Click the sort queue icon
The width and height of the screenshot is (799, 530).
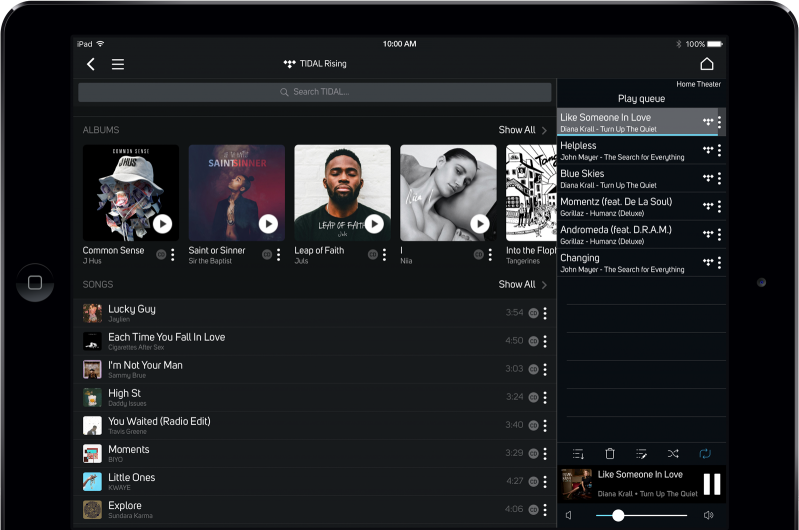coord(578,454)
